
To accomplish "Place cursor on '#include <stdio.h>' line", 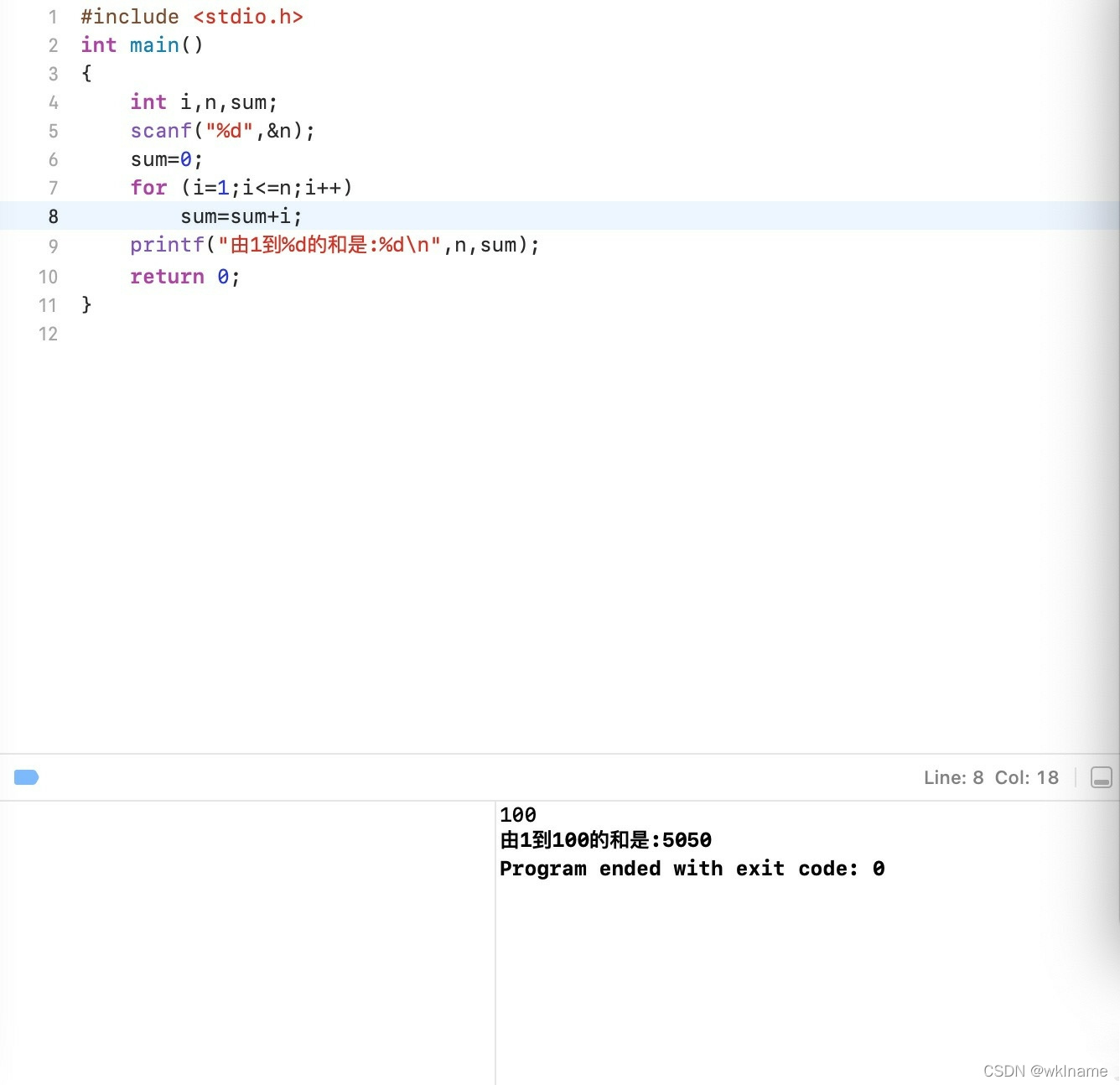I will (192, 17).
